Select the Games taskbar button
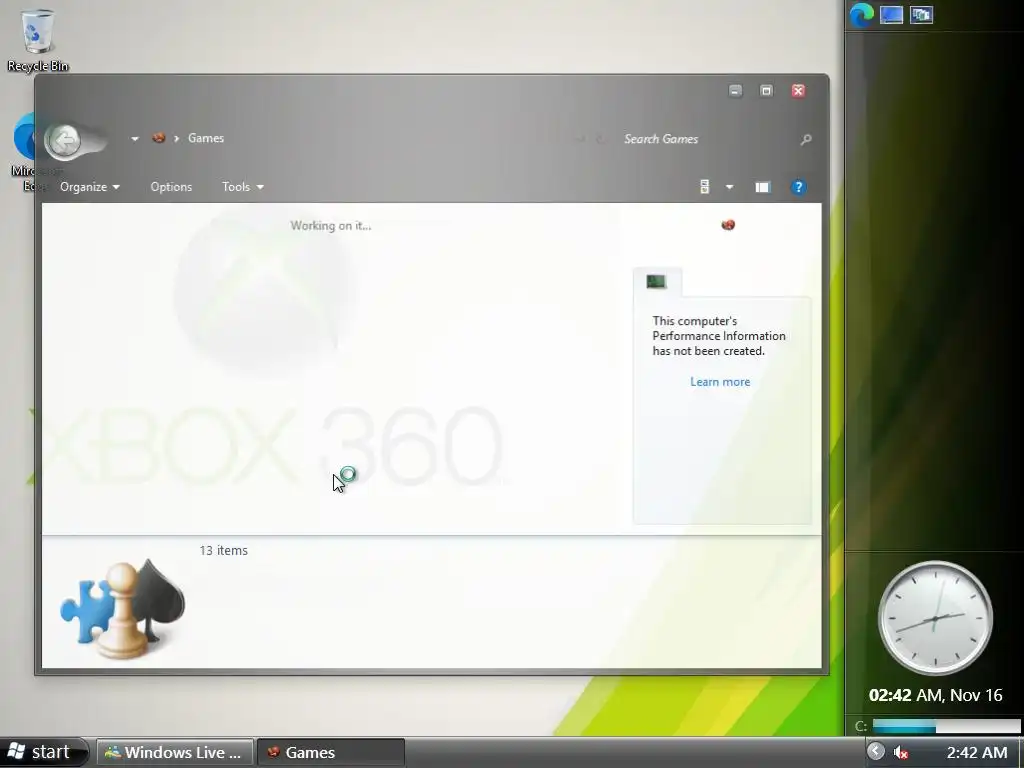The height and width of the screenshot is (768, 1024). click(330, 752)
